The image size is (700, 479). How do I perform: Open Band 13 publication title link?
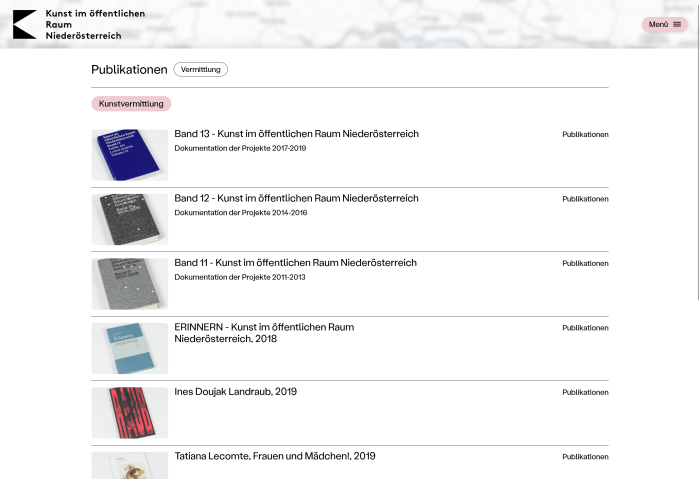tap(296, 134)
